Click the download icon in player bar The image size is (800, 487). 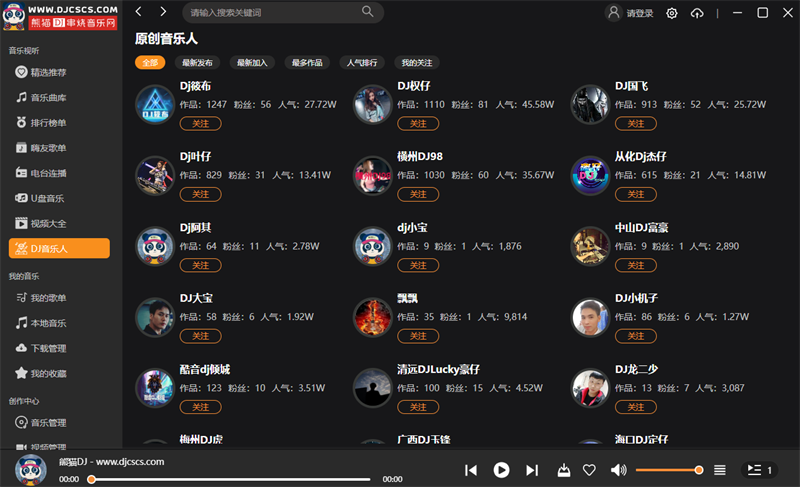click(564, 470)
